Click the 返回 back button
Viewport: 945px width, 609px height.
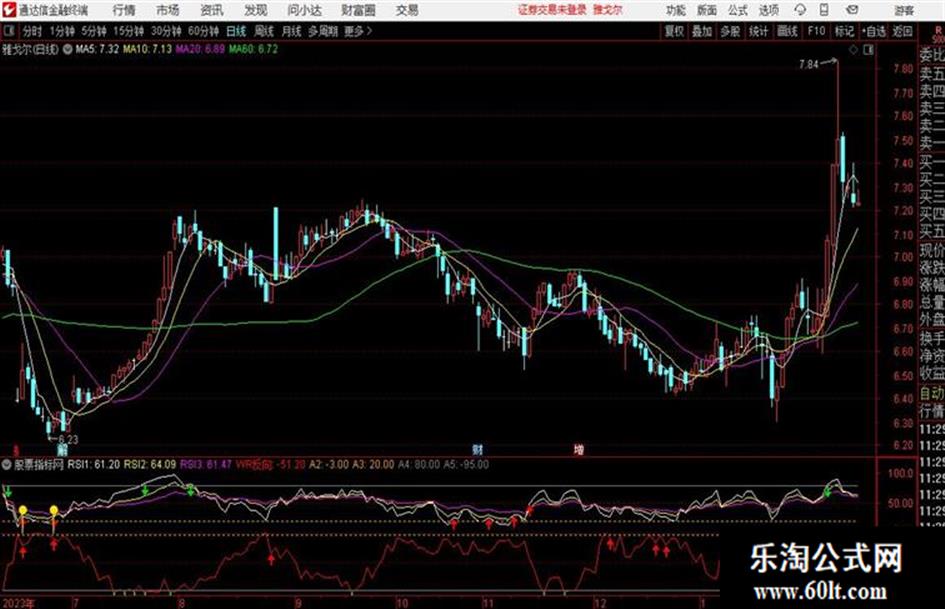(x=902, y=31)
